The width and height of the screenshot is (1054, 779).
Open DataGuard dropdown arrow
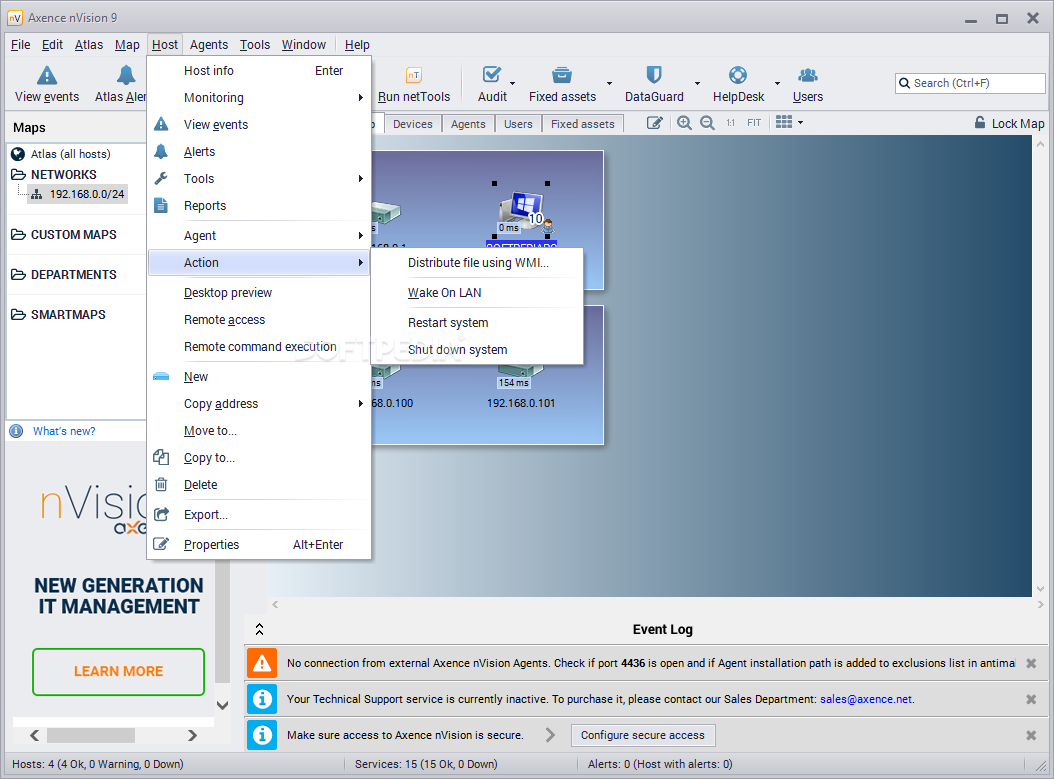[x=697, y=83]
